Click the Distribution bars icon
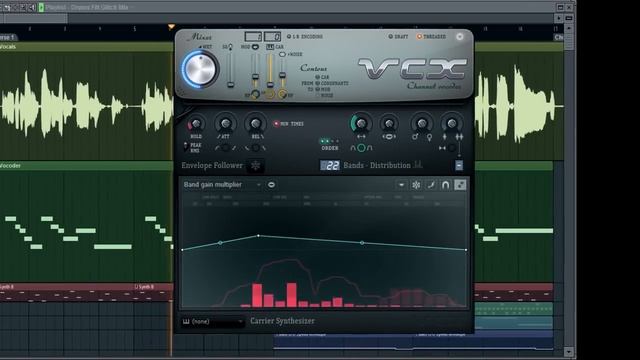 (x=418, y=164)
